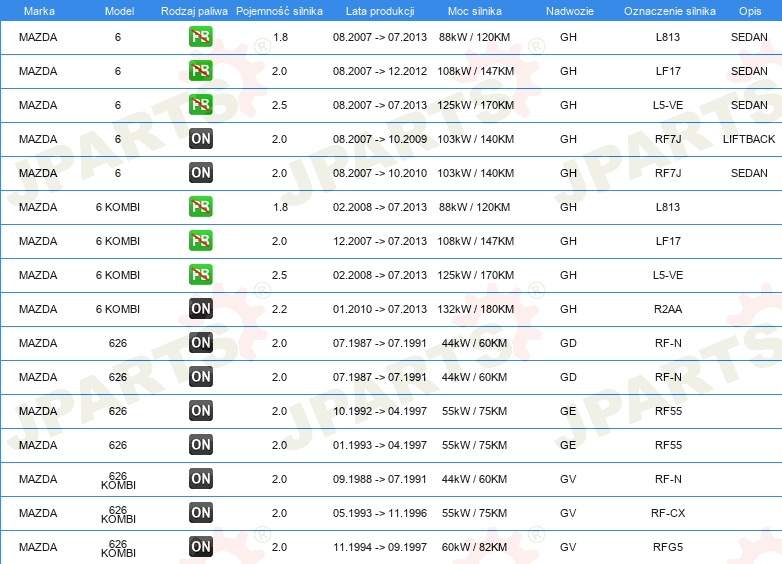Click date range 01.2010 -> 07.2013
This screenshot has width=782, height=564.
click(x=380, y=309)
